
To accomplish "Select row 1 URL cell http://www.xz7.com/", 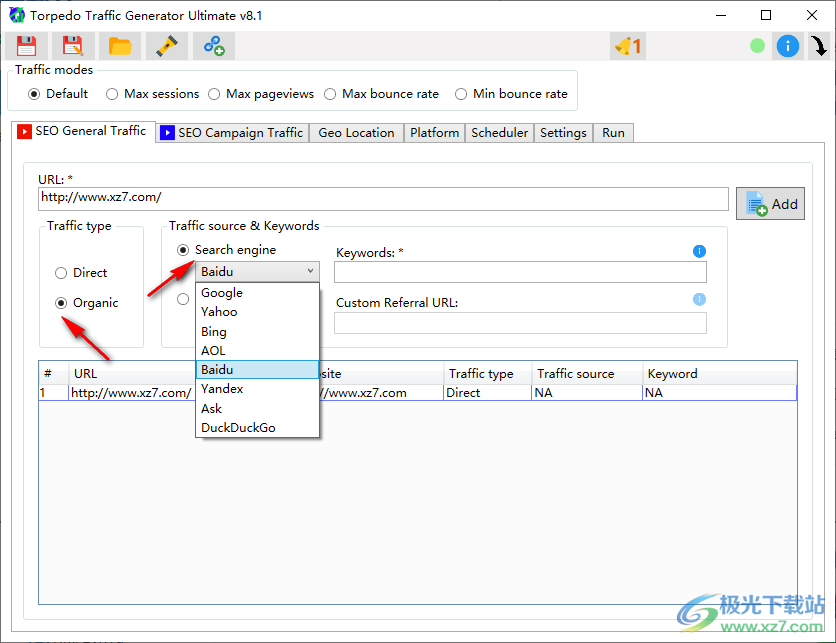I will pos(132,393).
